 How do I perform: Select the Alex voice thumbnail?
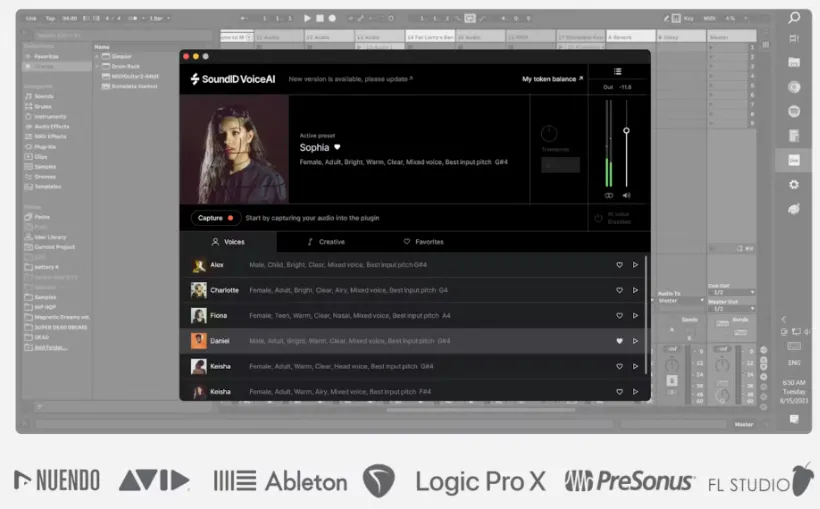[x=199, y=265]
